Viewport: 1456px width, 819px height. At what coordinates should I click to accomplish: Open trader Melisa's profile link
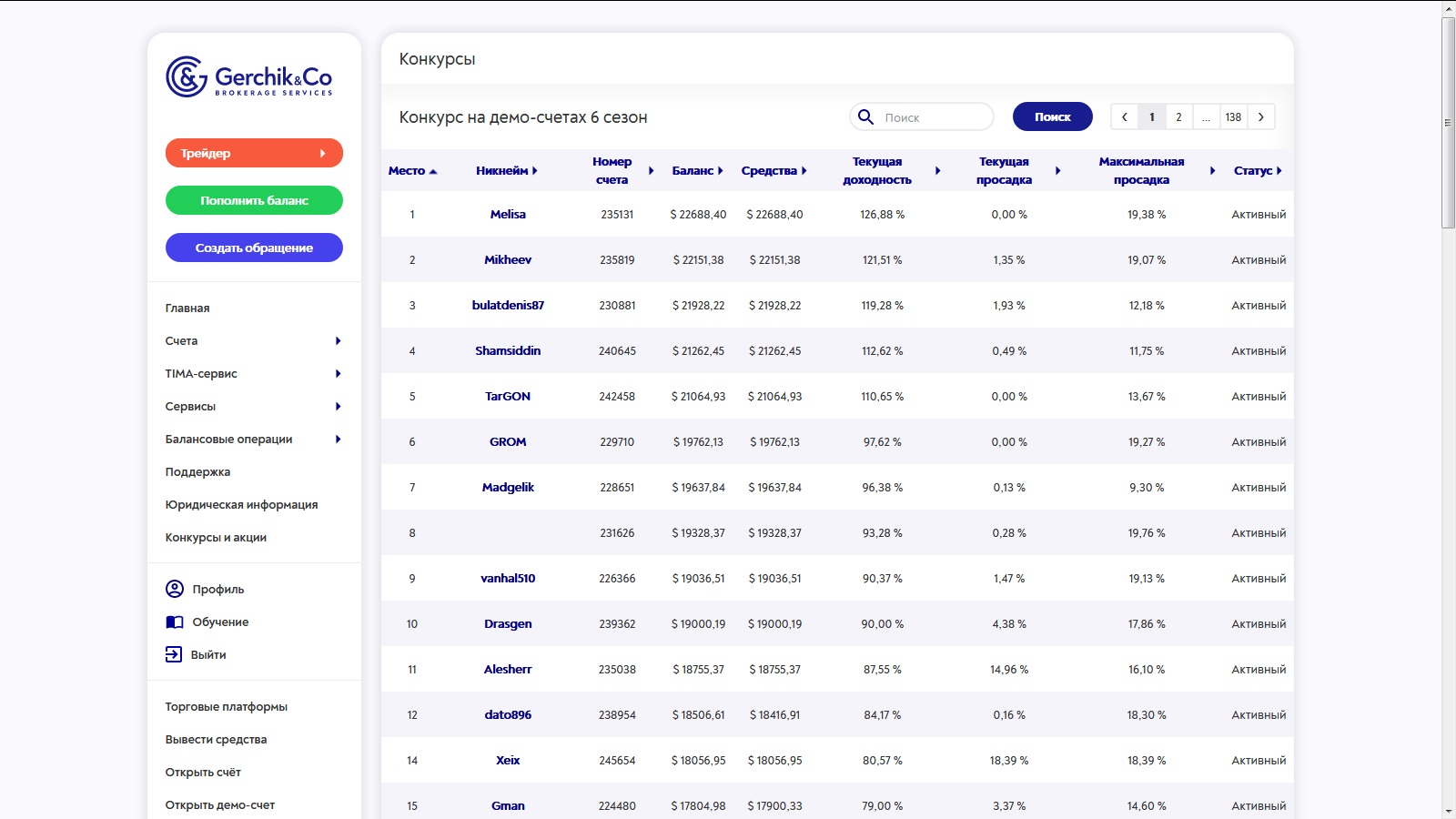[x=508, y=215]
